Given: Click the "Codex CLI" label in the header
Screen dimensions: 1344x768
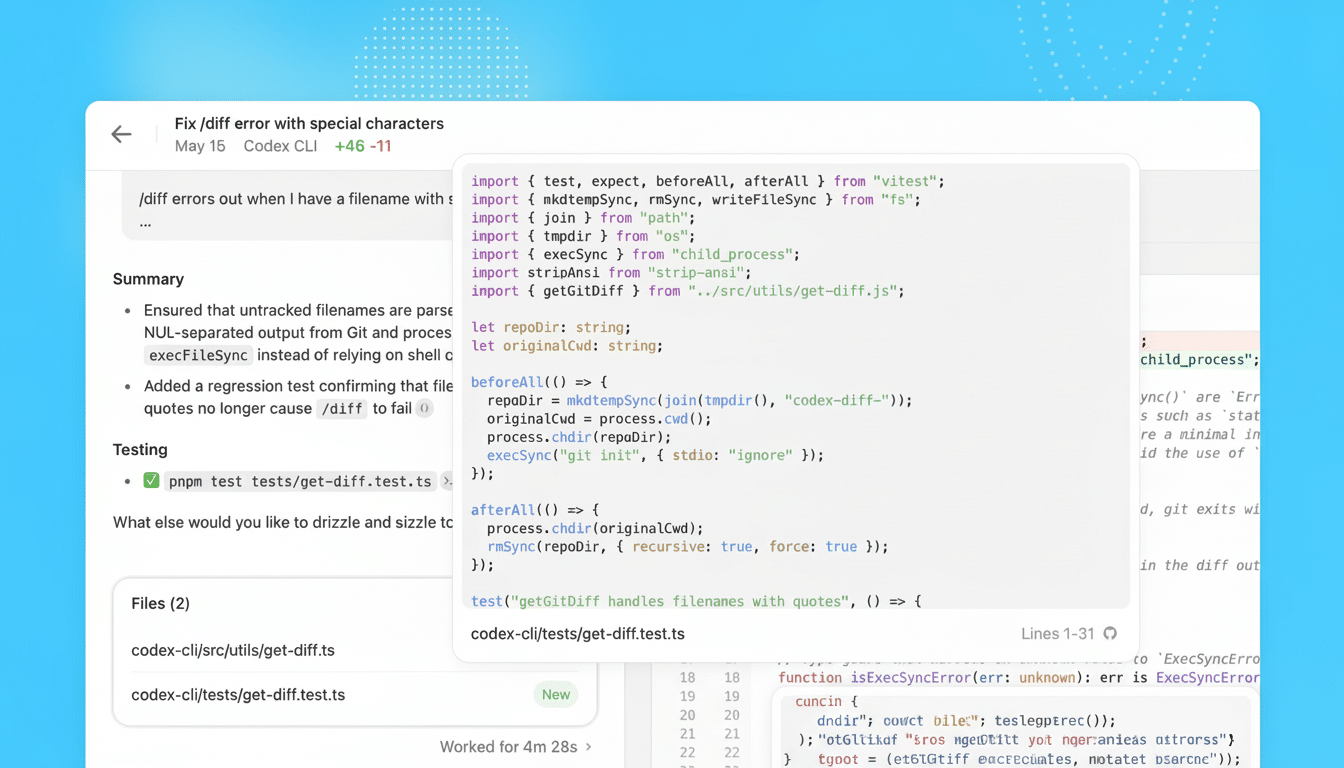Looking at the screenshot, I should pyautogui.click(x=279, y=146).
